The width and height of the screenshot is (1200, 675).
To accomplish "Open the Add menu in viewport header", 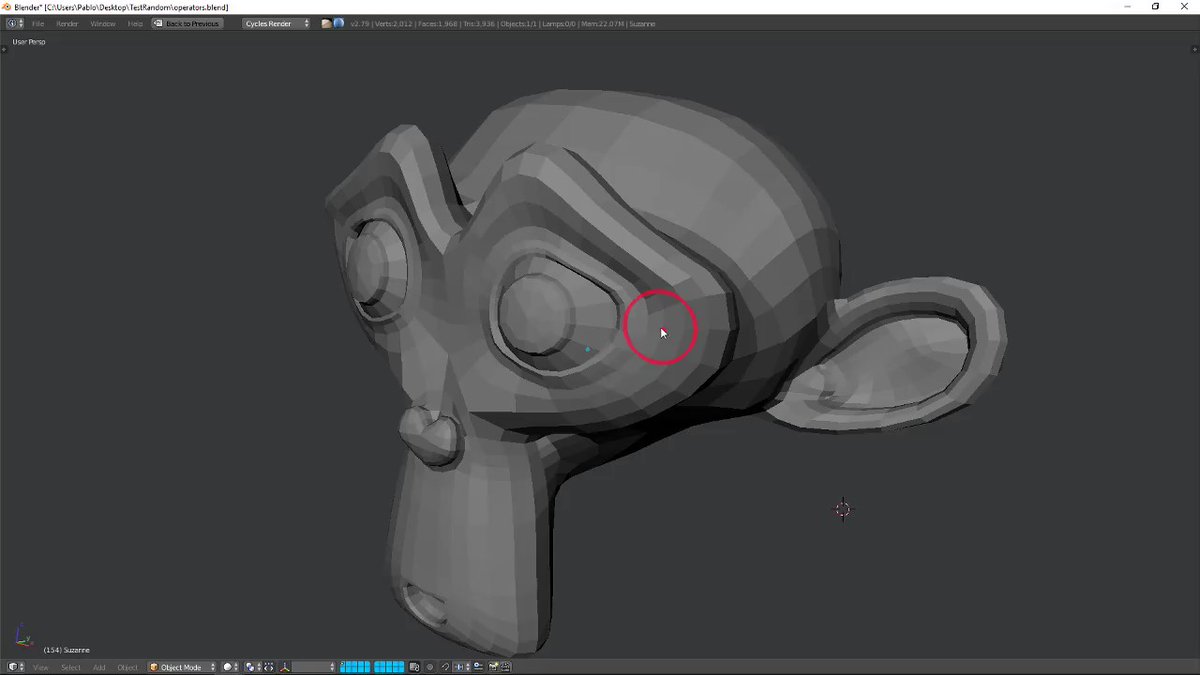I will (x=99, y=667).
